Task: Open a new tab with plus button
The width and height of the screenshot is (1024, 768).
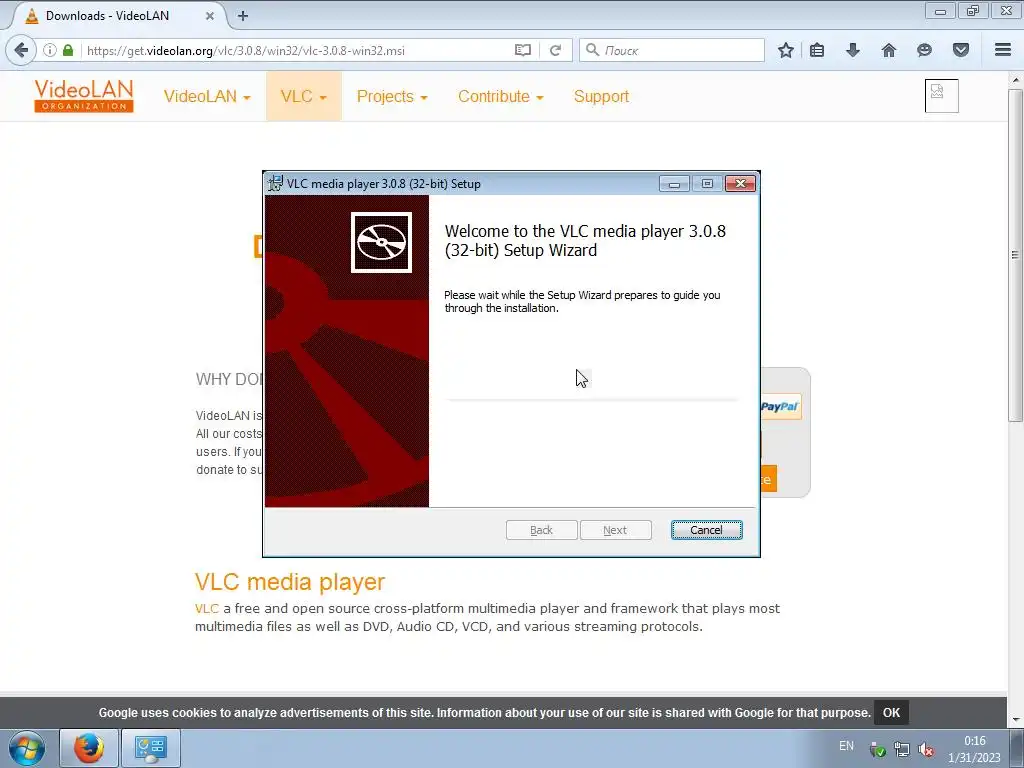Action: tap(243, 16)
